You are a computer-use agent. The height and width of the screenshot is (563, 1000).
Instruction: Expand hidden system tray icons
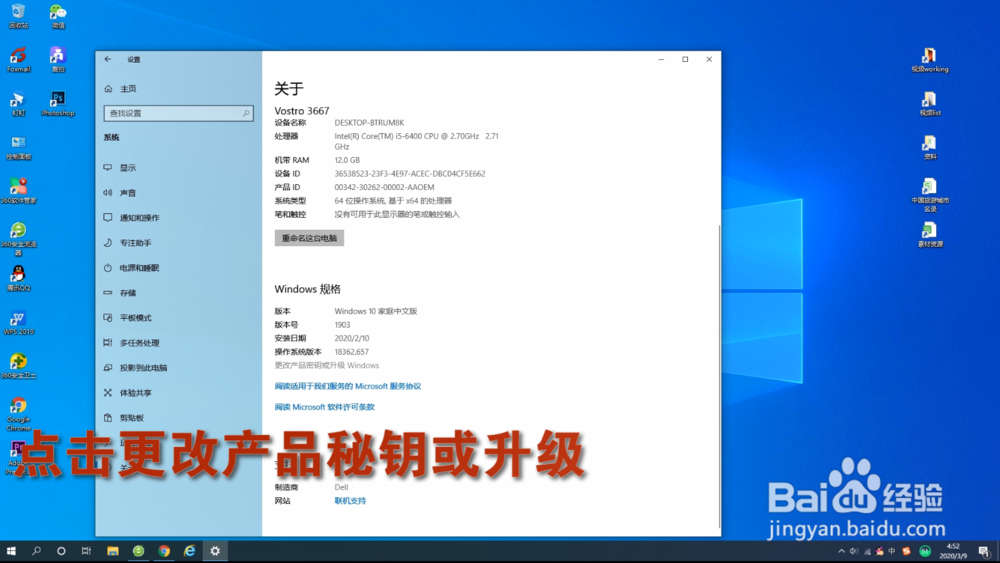pyautogui.click(x=842, y=552)
